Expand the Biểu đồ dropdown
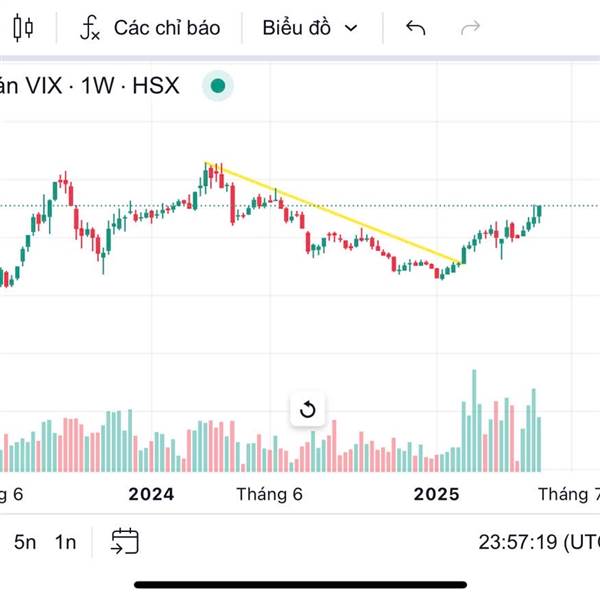 [x=310, y=28]
